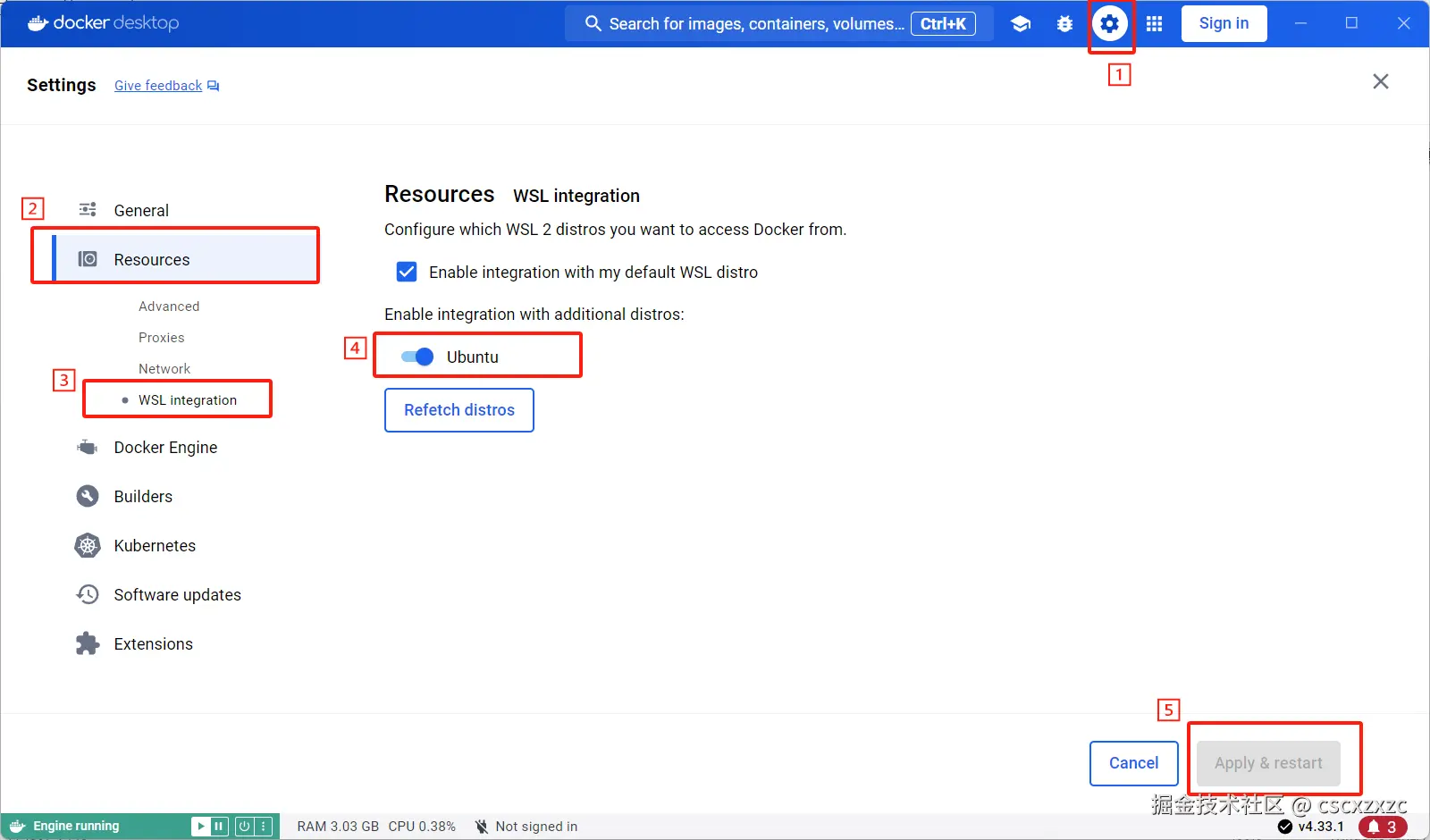Image resolution: width=1430 pixels, height=840 pixels.
Task: Toggle default WSL distro integration checkbox
Action: pyautogui.click(x=407, y=272)
